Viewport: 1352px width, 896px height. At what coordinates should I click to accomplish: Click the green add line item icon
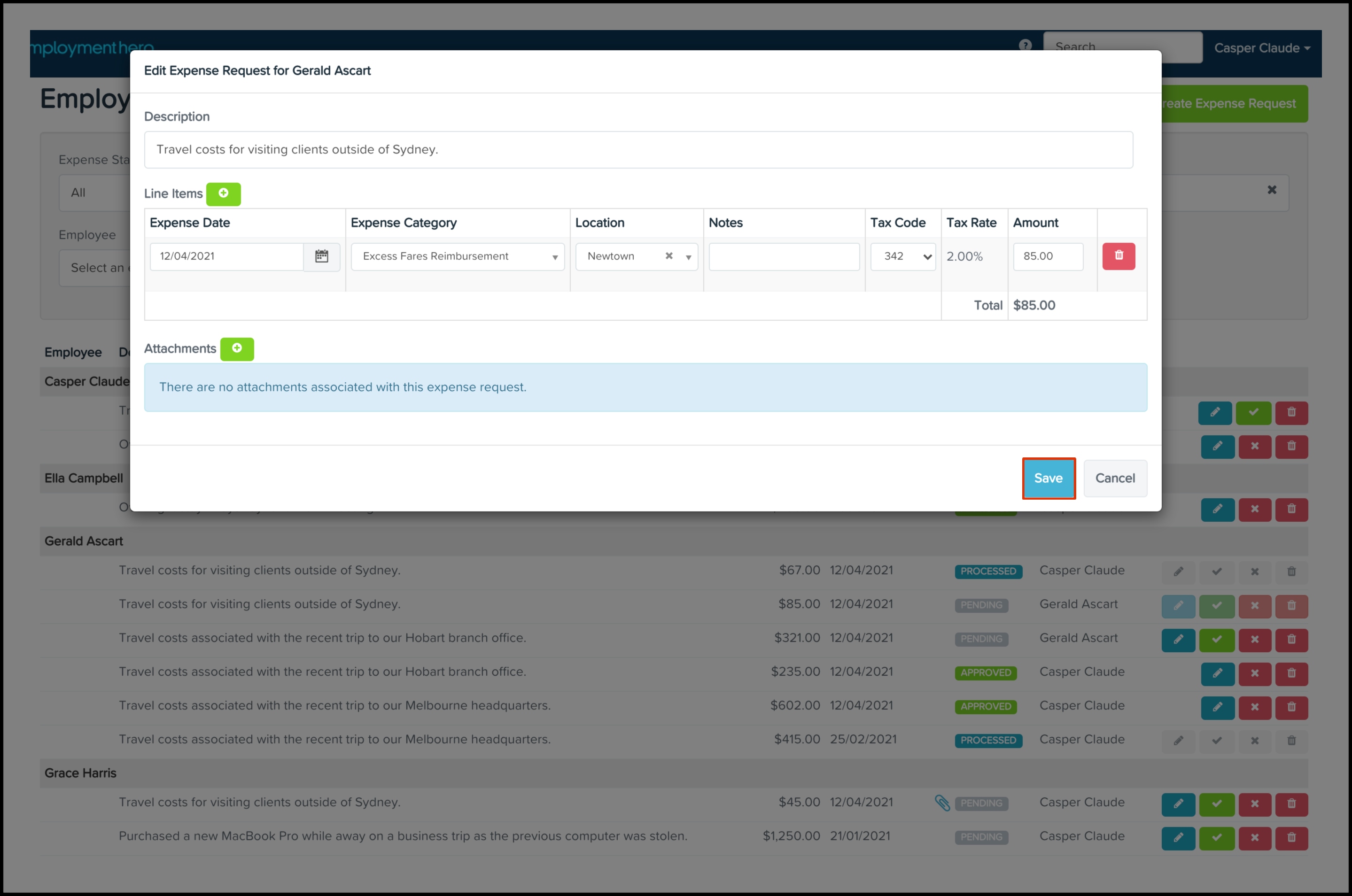(223, 194)
